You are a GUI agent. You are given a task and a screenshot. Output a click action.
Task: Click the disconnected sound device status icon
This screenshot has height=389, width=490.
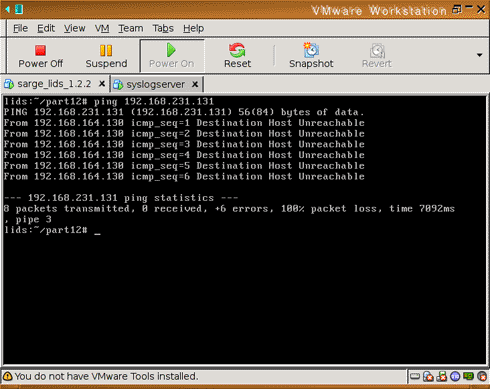pos(482,376)
